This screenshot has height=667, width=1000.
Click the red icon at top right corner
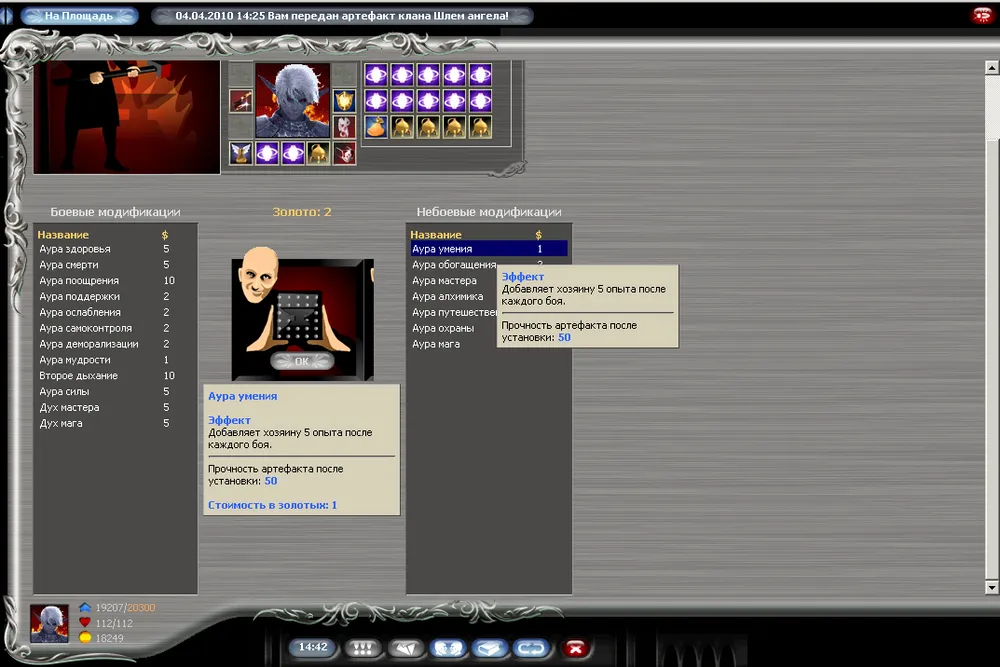[x=981, y=15]
